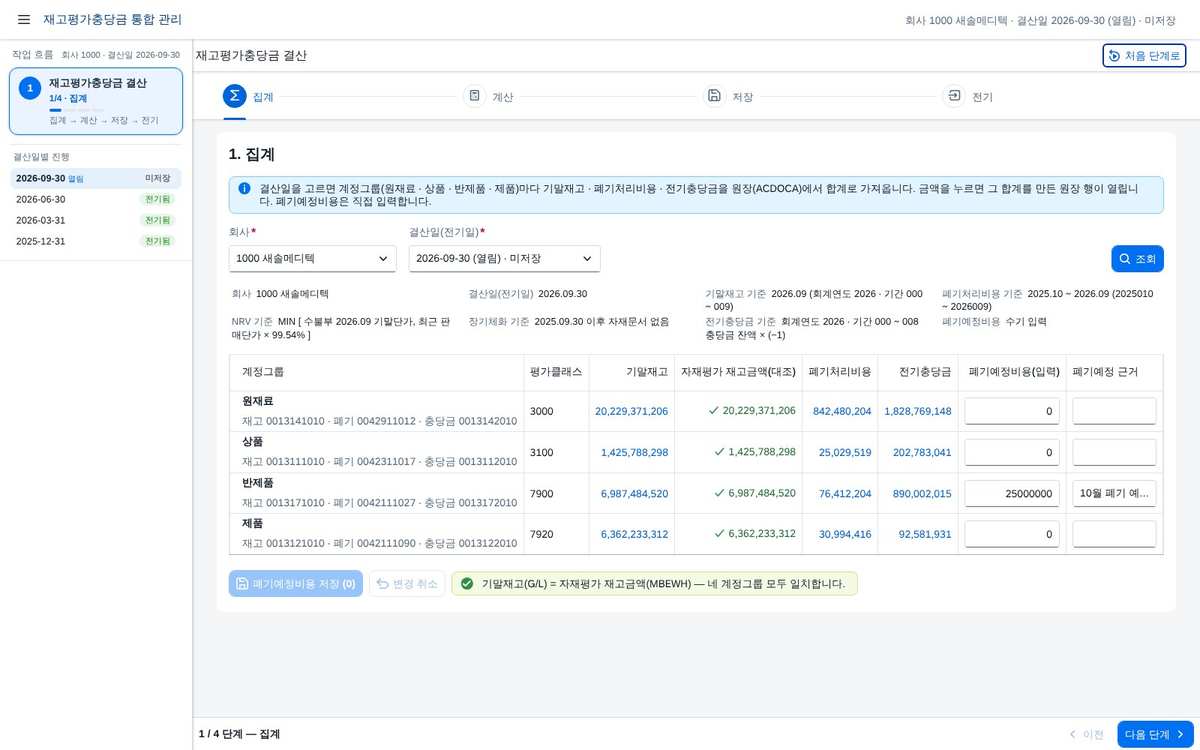Viewport: 1200px width, 750px height.
Task: Select the 저장 floppy disk step icon
Action: point(714,96)
